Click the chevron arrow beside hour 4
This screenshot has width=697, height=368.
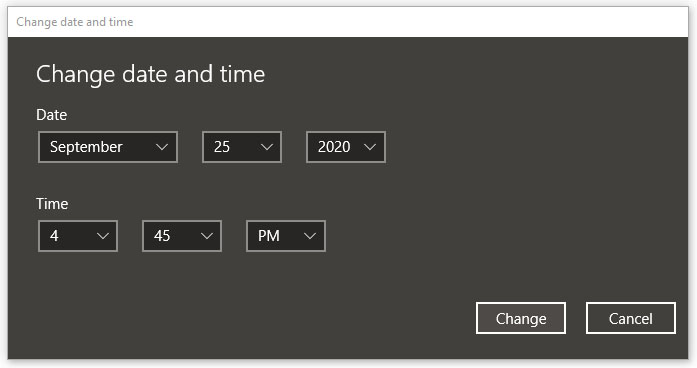tap(103, 236)
